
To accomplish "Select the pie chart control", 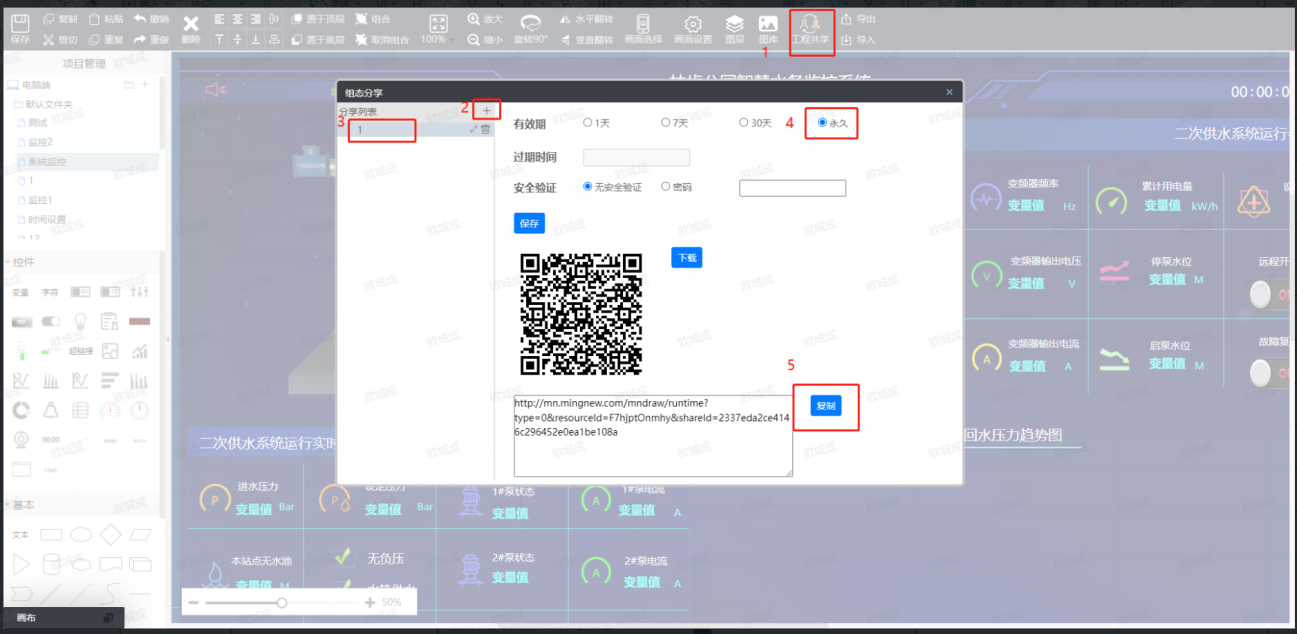I will 21,410.
